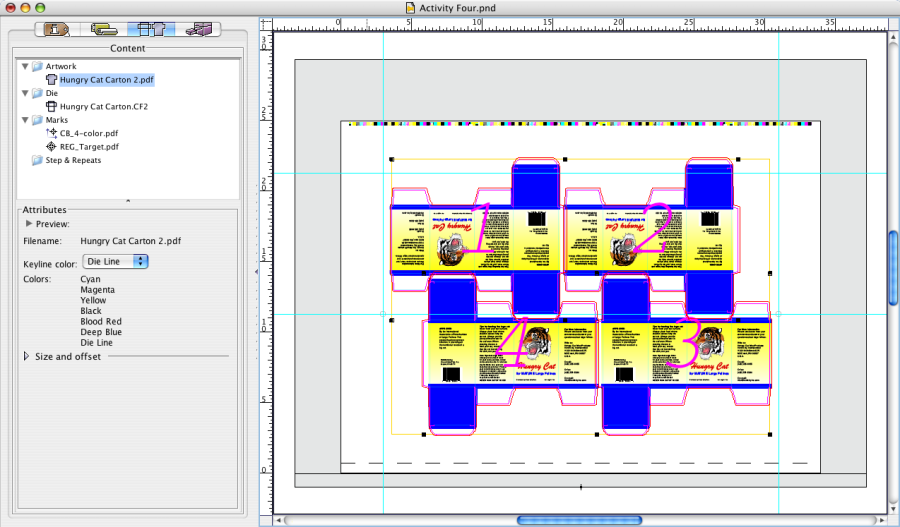Click the die icon beside Hungry Cat Carton.CF2
This screenshot has width=900, height=527.
click(52, 106)
